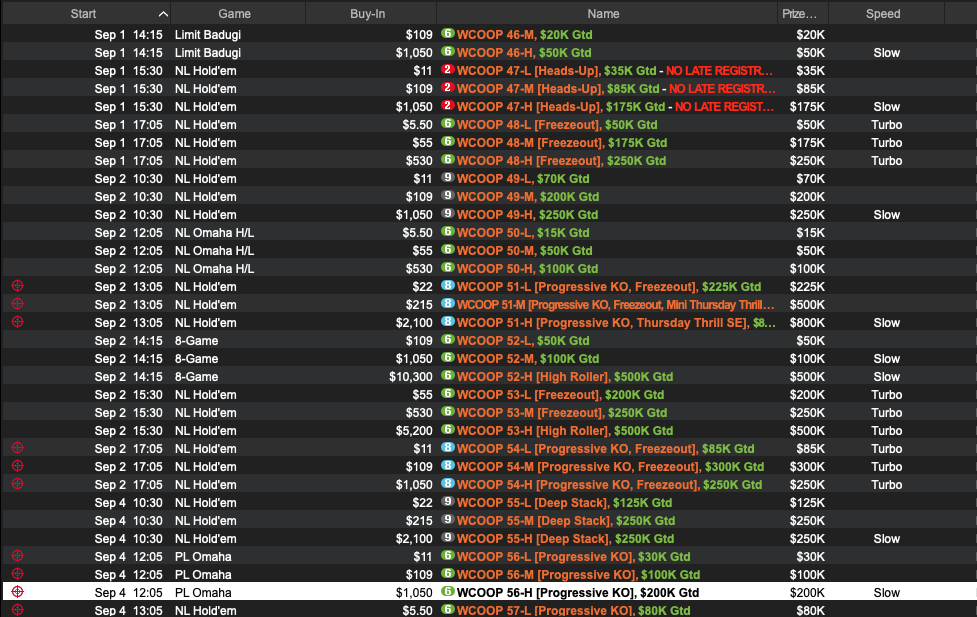
Task: Click the 6-max badge on WCOOP 56-H row
Action: pos(447,592)
